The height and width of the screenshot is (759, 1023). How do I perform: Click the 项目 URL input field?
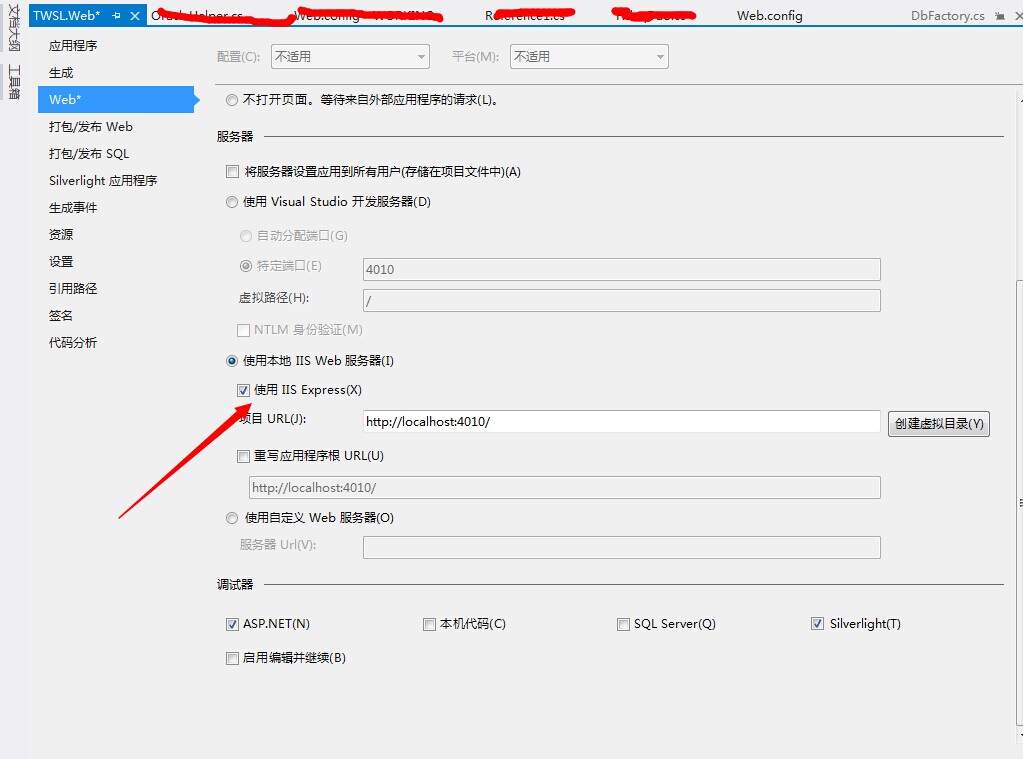click(621, 422)
